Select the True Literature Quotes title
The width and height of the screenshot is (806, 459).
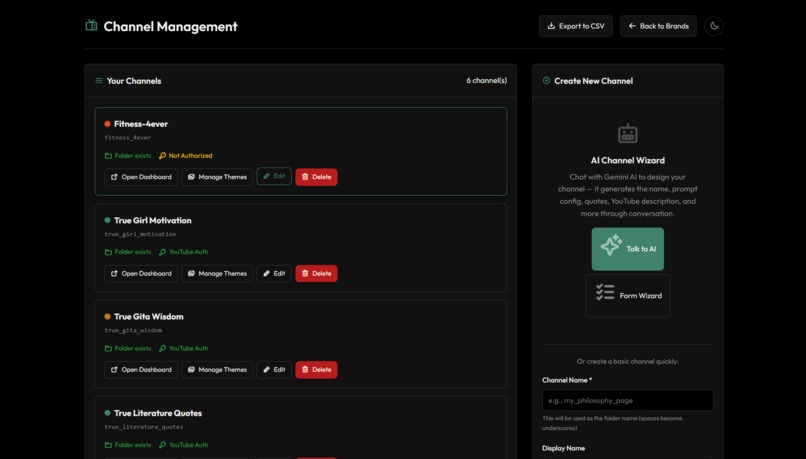point(158,413)
